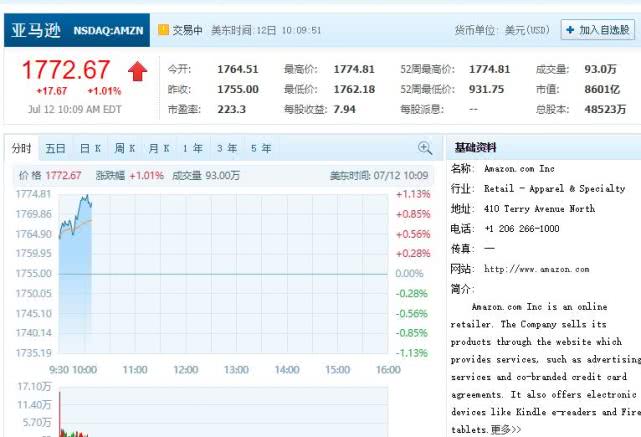Click the 1774.81 top price axis label
641x437 pixels.
[33, 194]
